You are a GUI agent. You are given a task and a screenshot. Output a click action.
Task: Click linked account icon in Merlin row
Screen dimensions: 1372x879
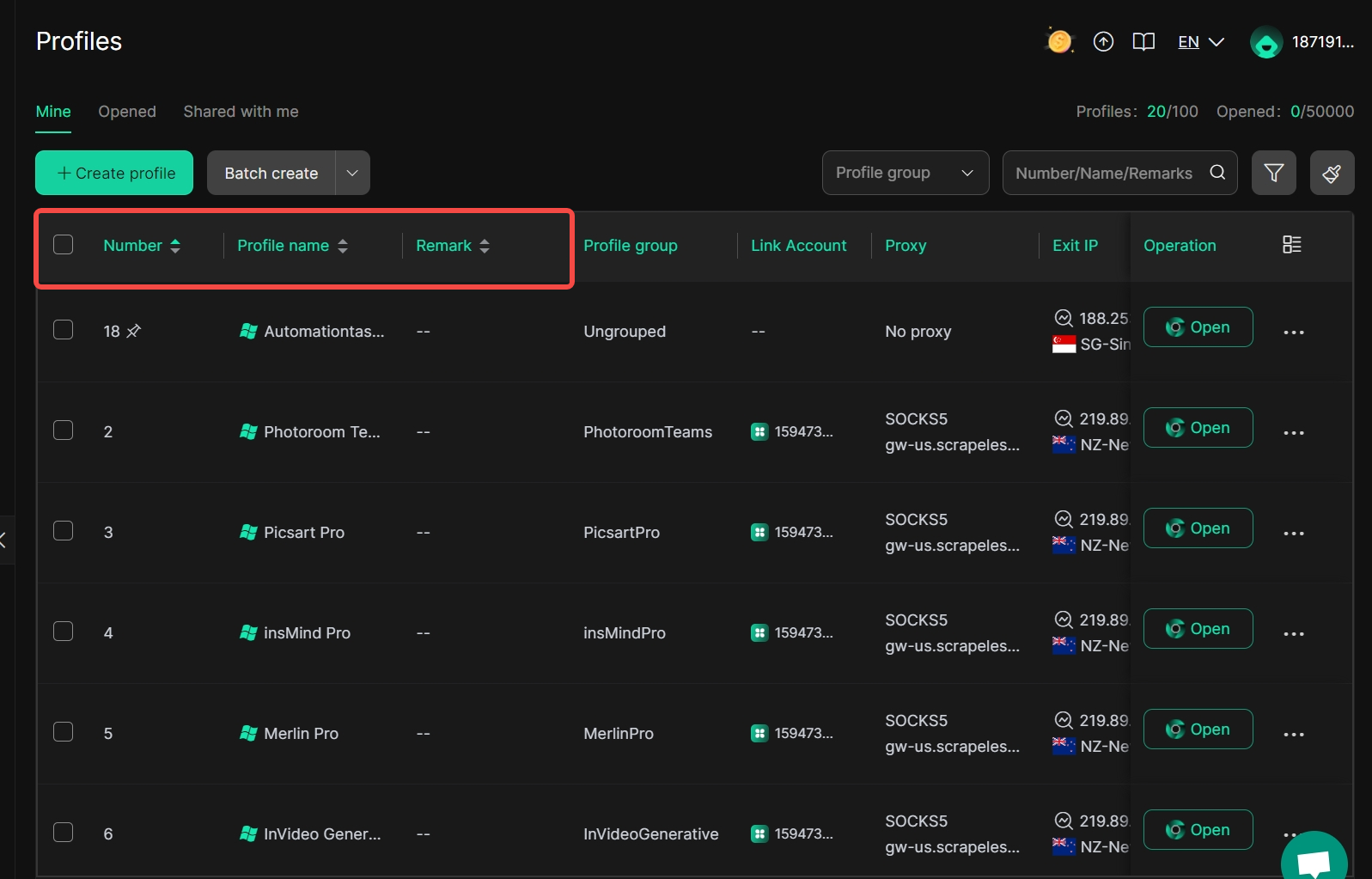click(x=759, y=734)
